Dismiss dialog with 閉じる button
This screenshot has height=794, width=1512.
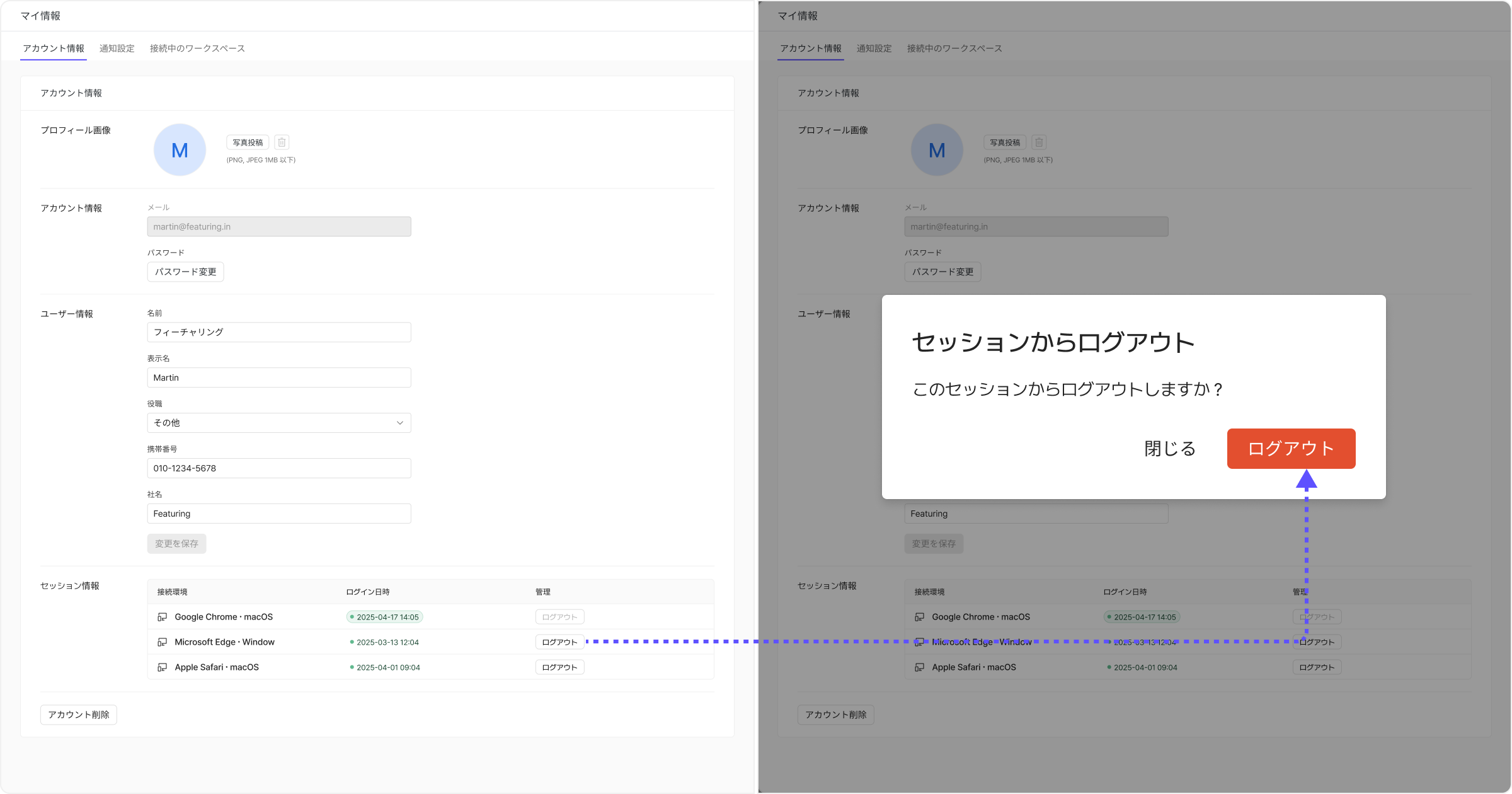[1170, 449]
